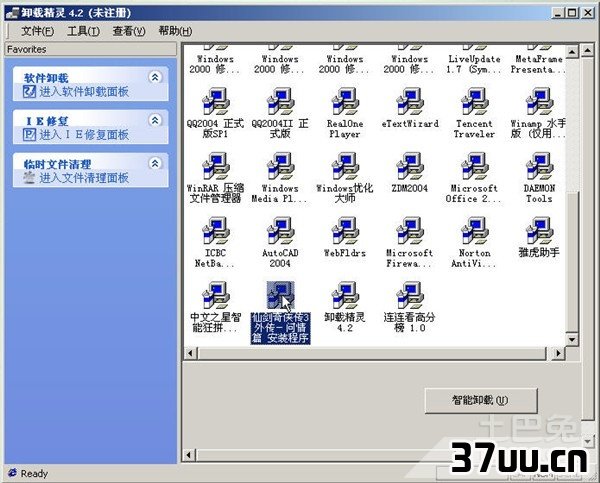600x483 pixels.
Task: Click the outer pane scroll-up arrow
Action: tap(588, 50)
